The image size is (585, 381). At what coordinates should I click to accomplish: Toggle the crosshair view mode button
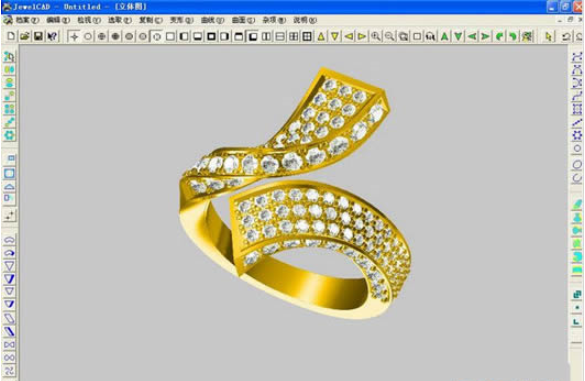tap(74, 36)
